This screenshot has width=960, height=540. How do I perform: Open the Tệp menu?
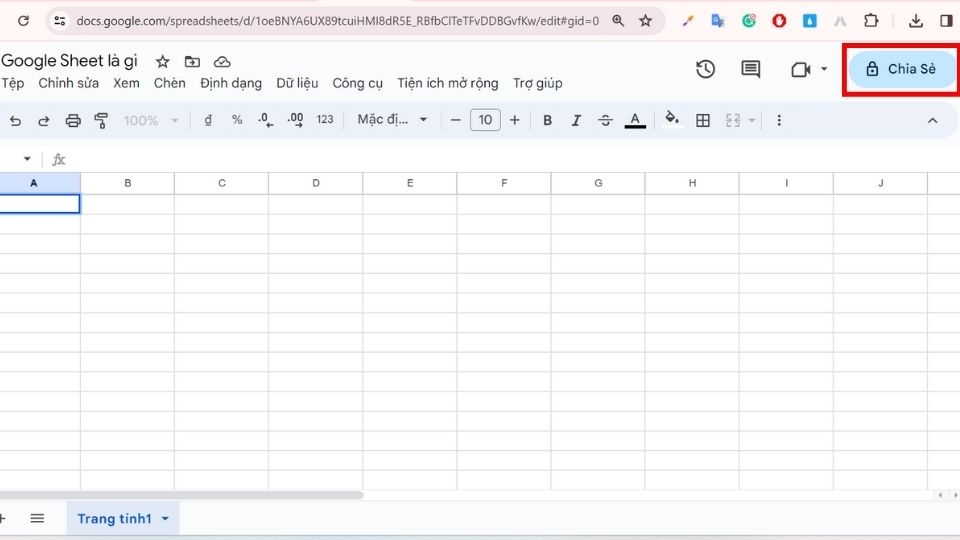(13, 83)
